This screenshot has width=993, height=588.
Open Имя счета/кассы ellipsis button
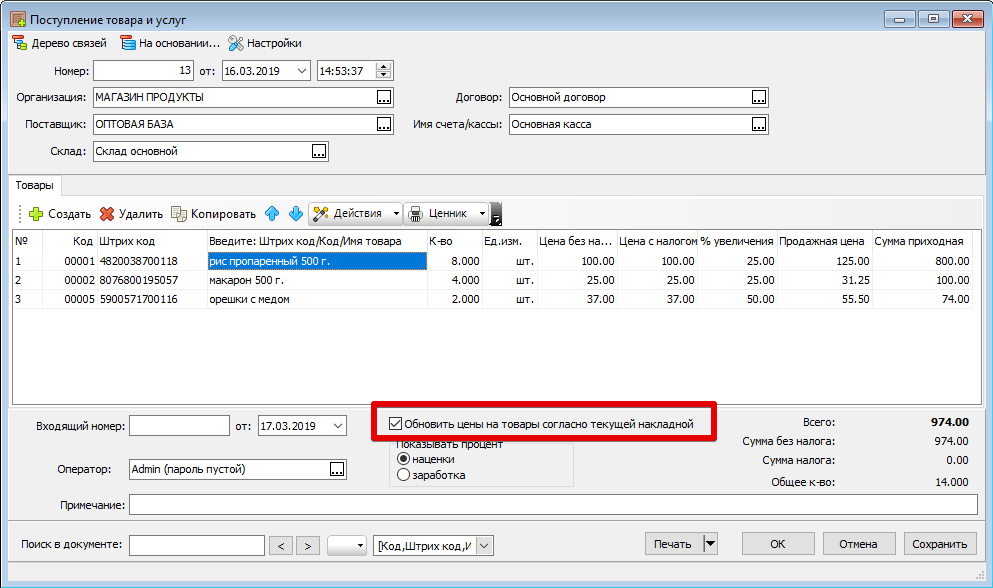(759, 124)
